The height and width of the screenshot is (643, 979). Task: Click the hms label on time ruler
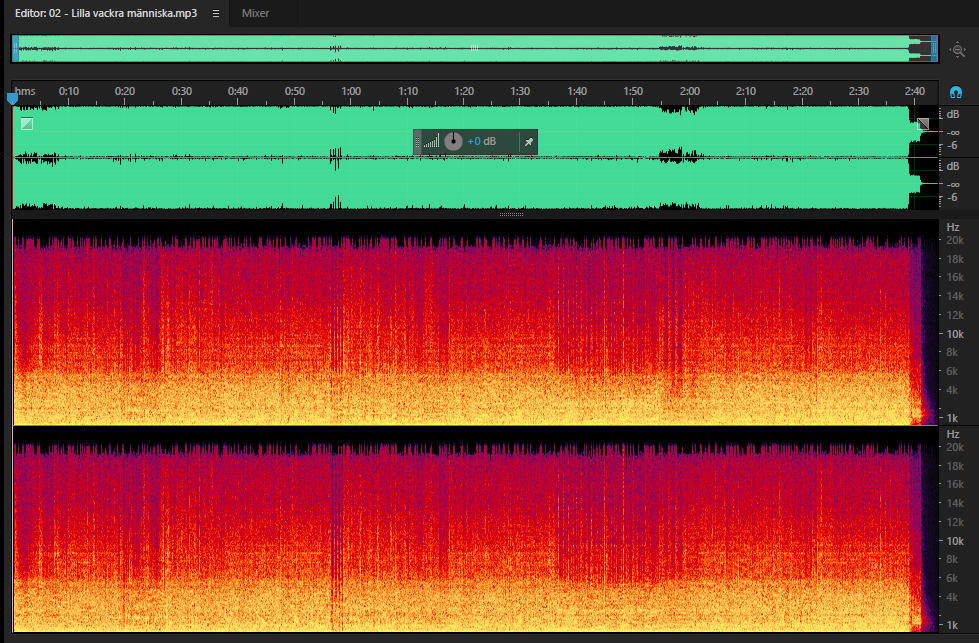25,91
